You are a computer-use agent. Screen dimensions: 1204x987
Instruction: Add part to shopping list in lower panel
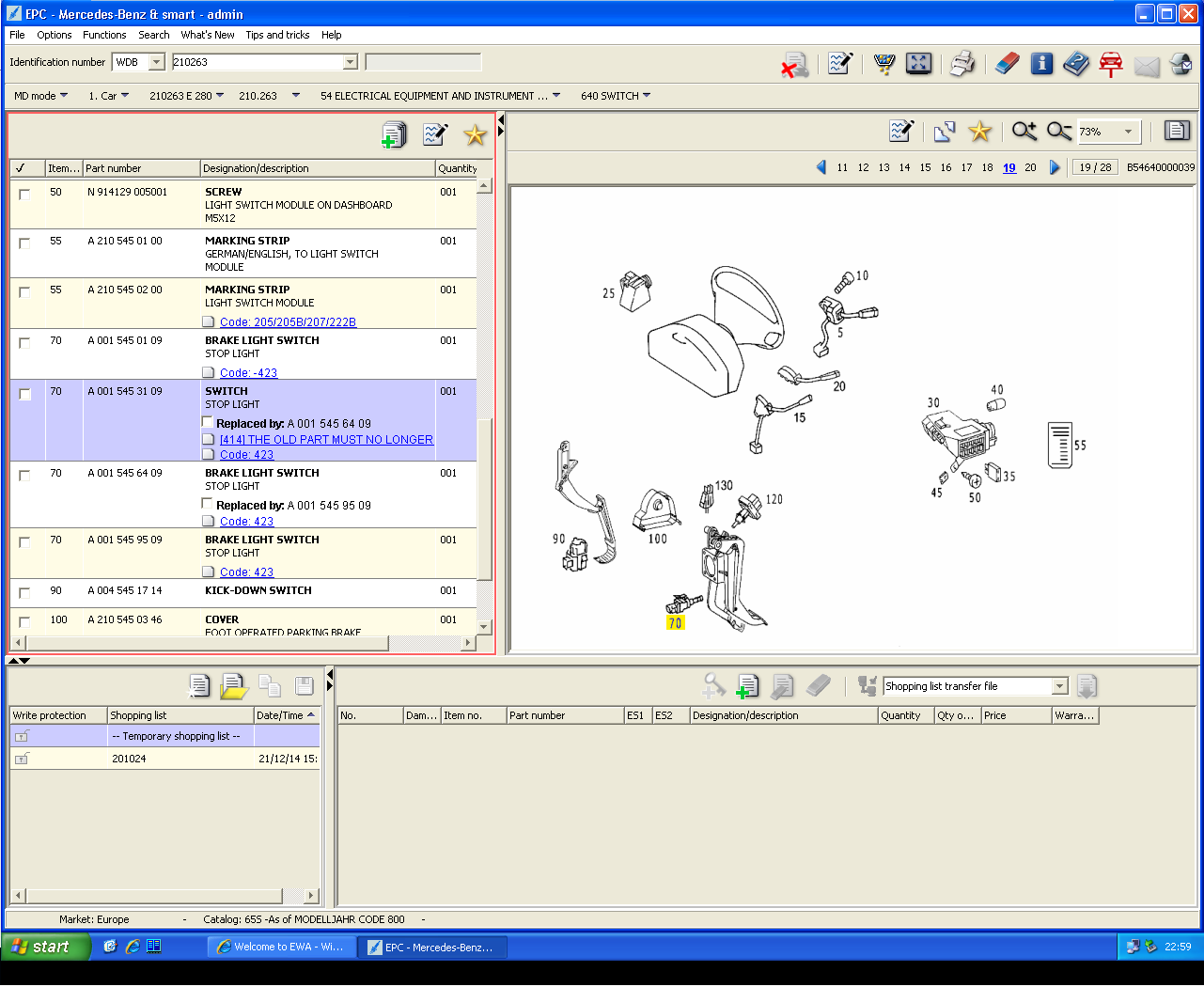[748, 686]
